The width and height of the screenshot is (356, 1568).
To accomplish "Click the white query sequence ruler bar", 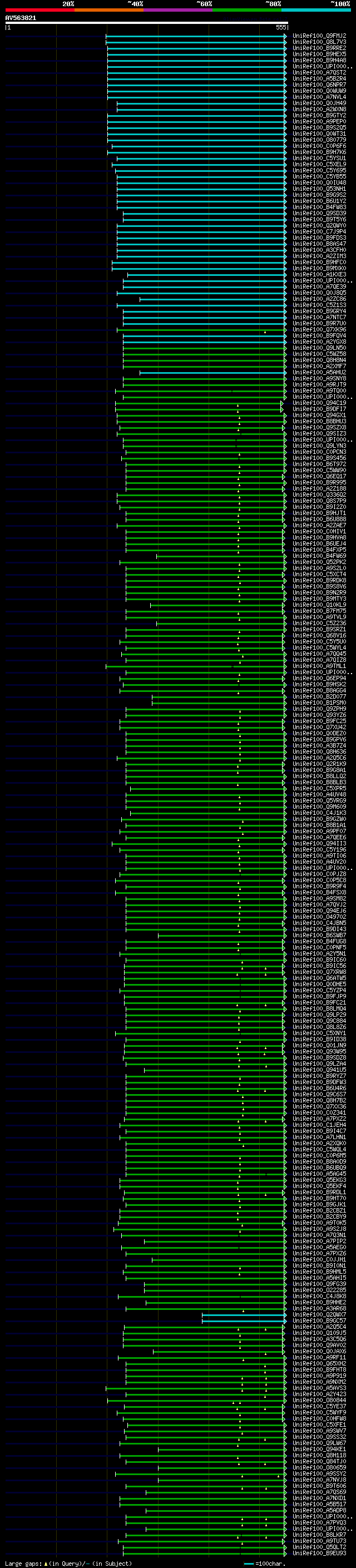I will point(147,23).
